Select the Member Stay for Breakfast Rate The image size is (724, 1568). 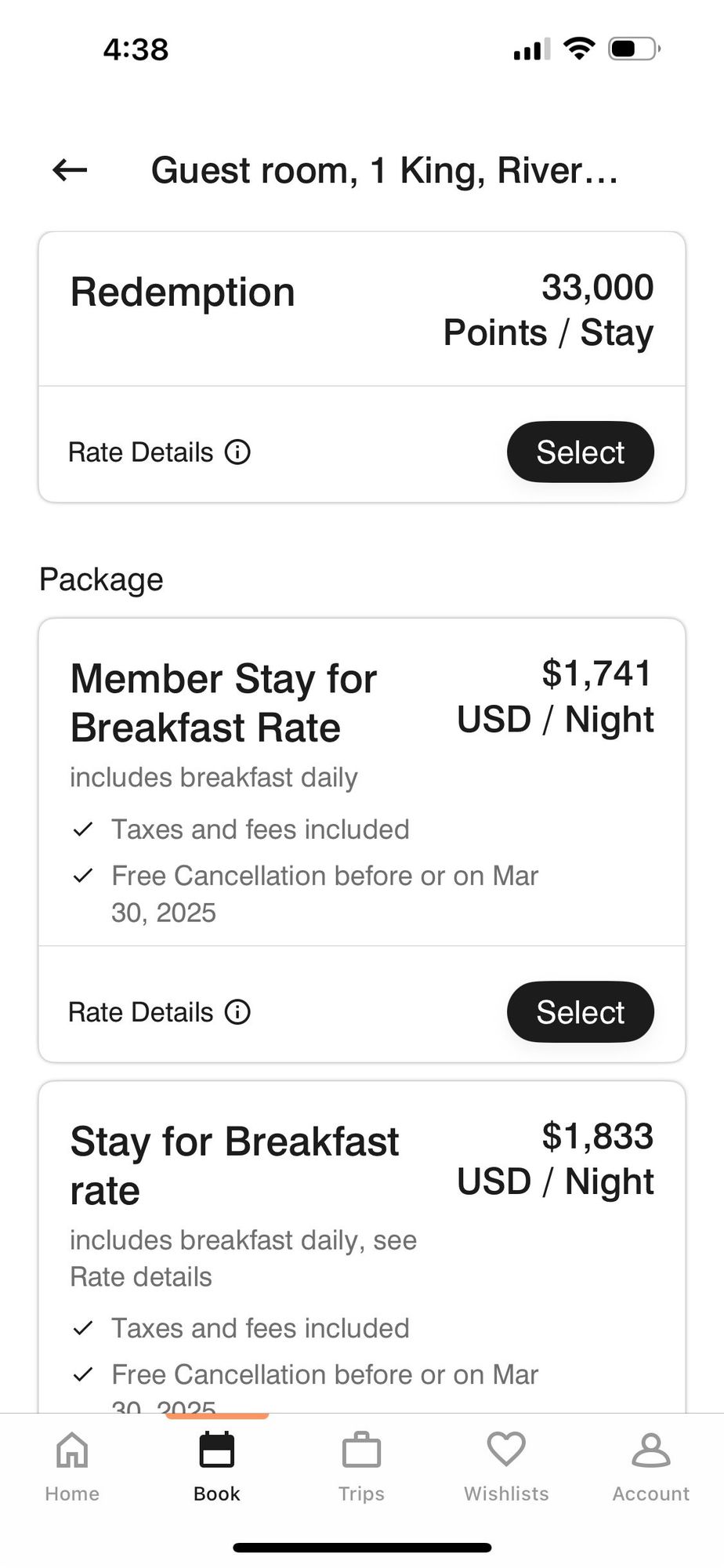pos(580,1012)
